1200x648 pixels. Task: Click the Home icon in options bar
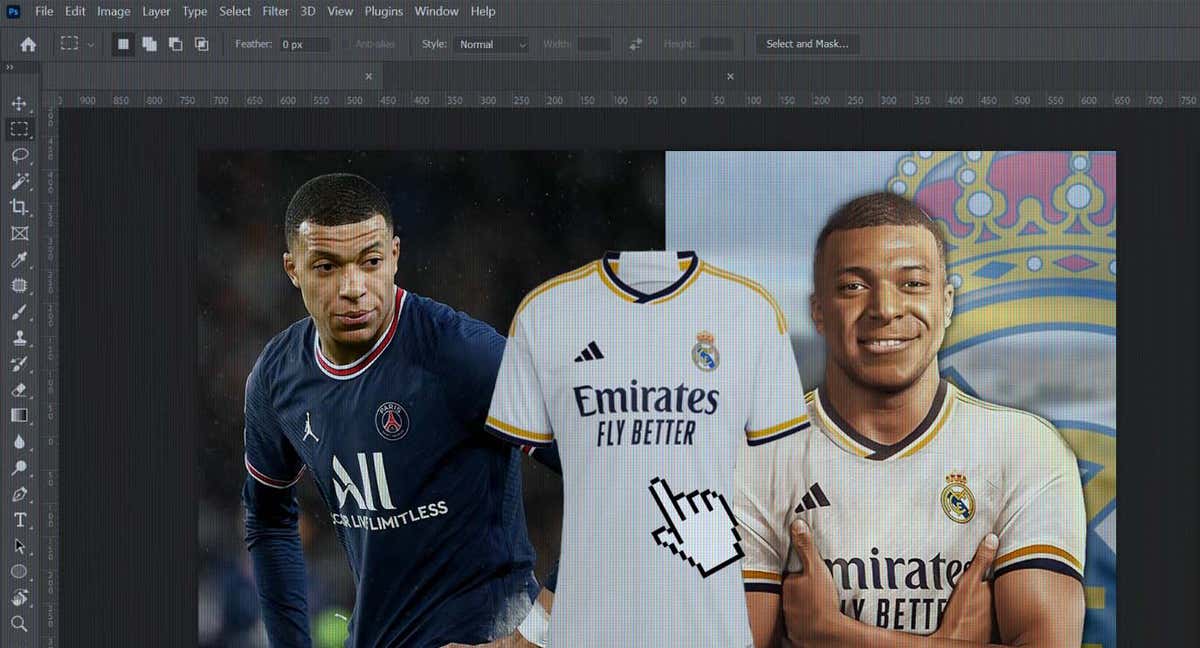[28, 44]
